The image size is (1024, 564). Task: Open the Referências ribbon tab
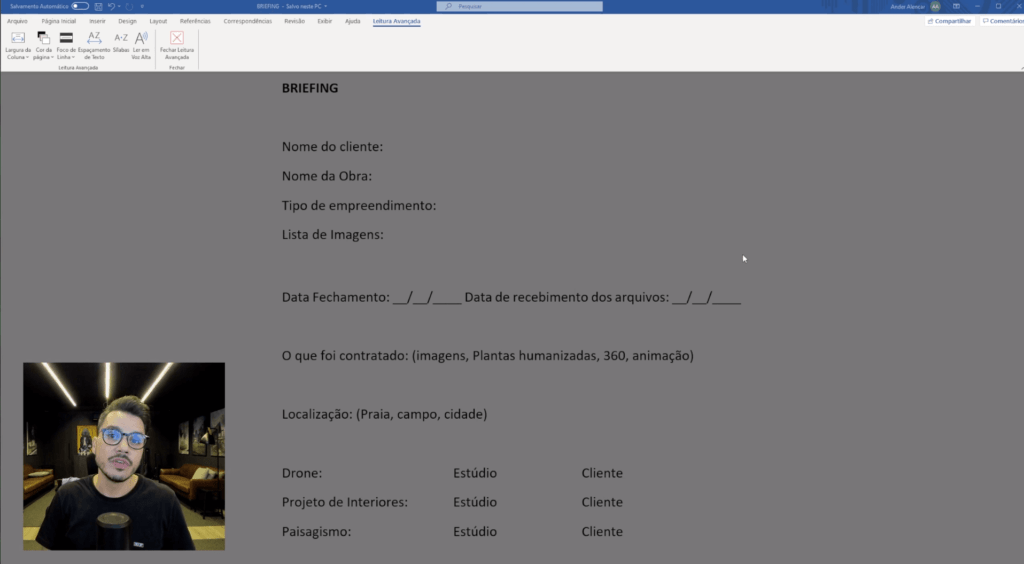(195, 21)
